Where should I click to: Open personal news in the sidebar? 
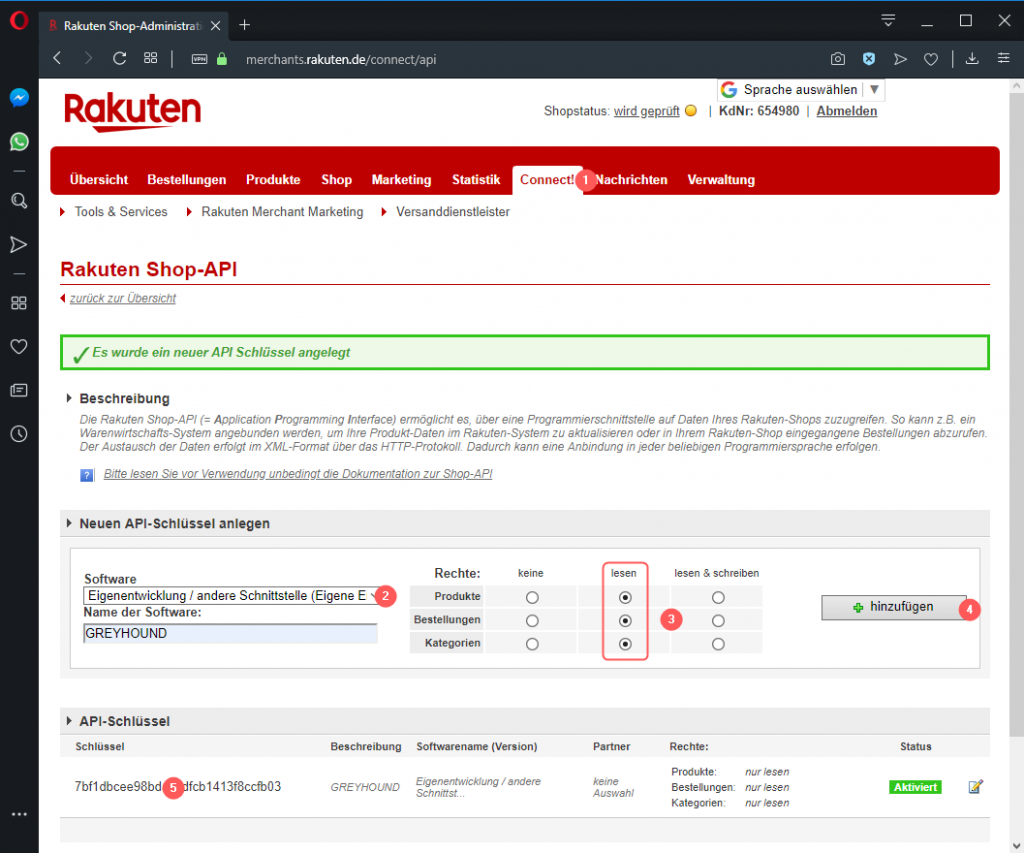click(x=19, y=391)
